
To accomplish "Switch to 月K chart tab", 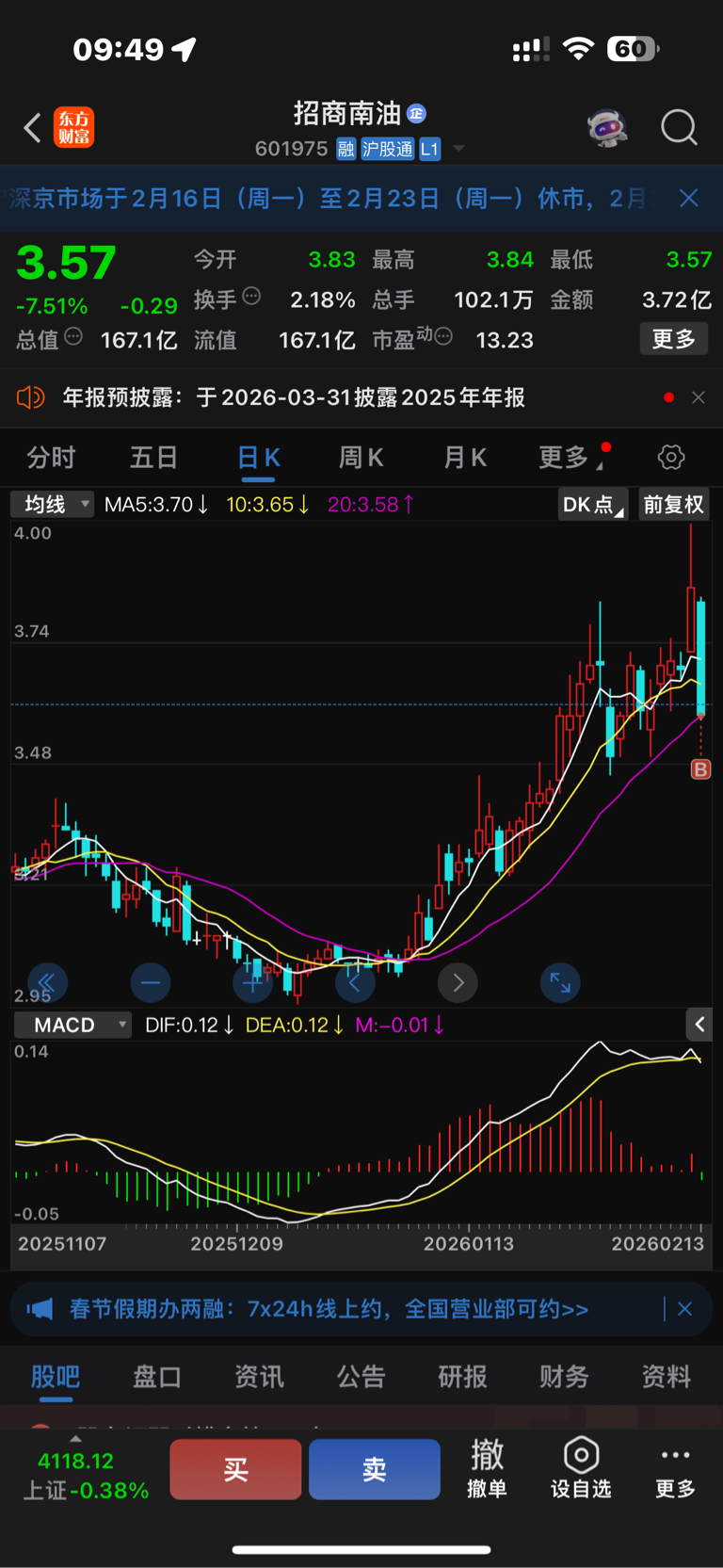I will click(x=465, y=458).
